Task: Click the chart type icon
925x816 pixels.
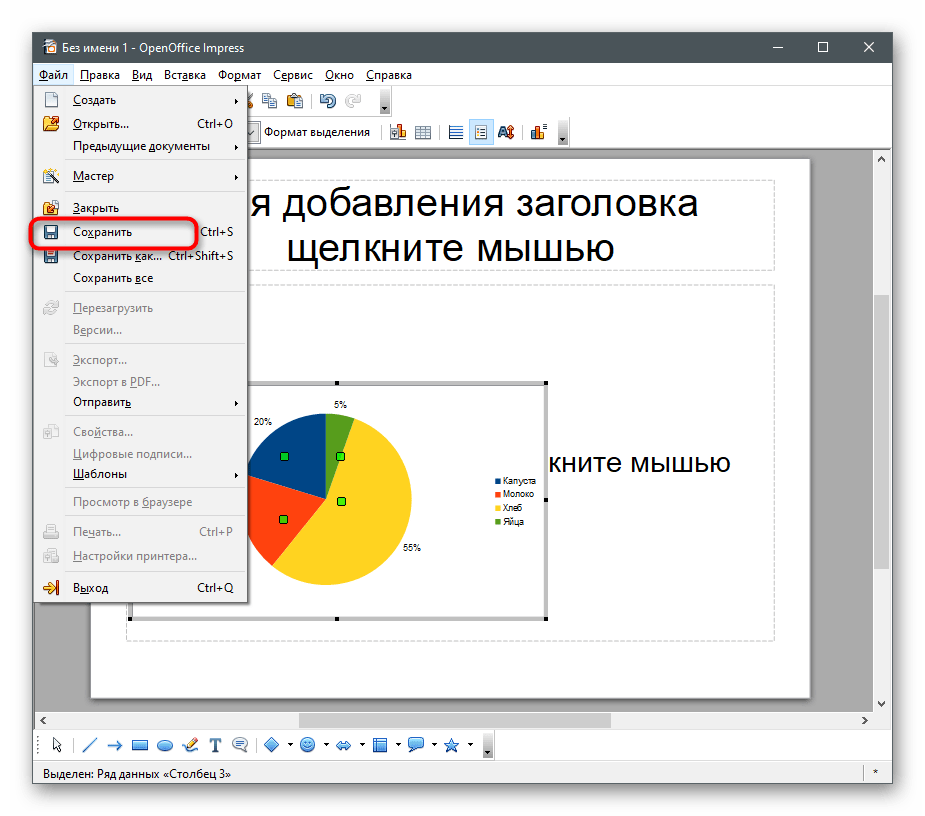Action: pyautogui.click(x=398, y=132)
